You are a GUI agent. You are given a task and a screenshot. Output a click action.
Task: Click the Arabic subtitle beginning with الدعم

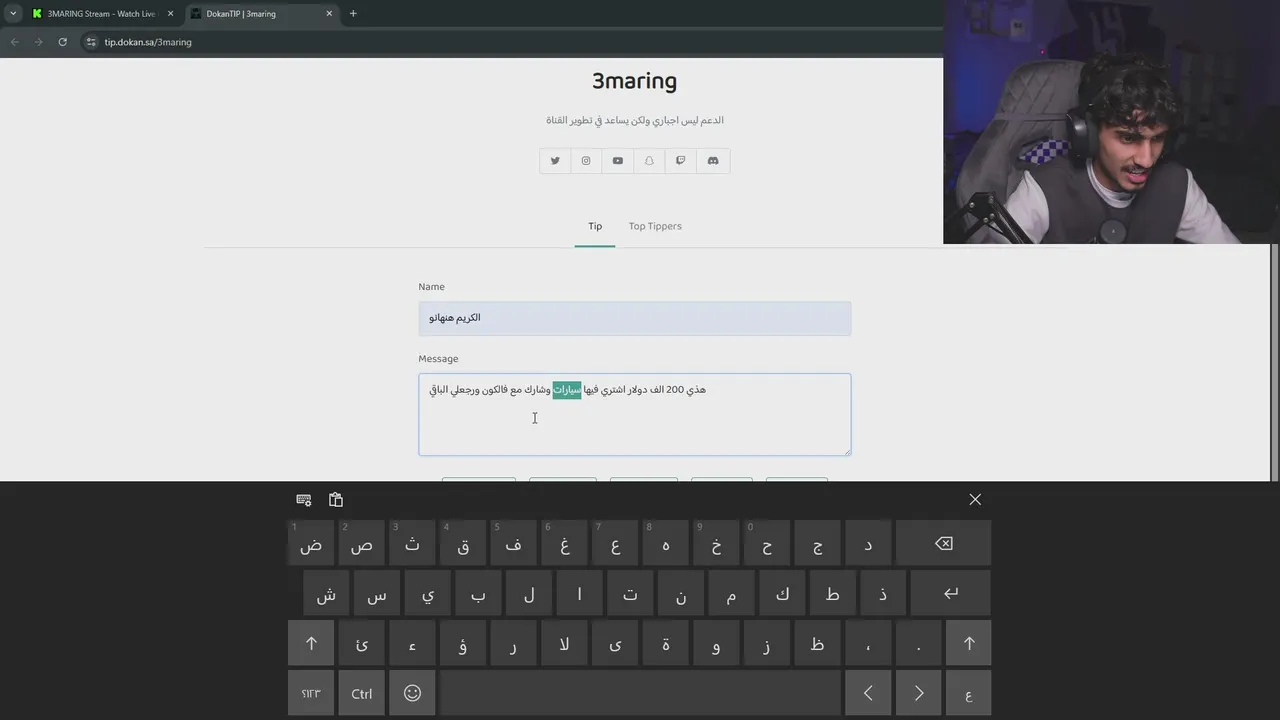tap(634, 120)
